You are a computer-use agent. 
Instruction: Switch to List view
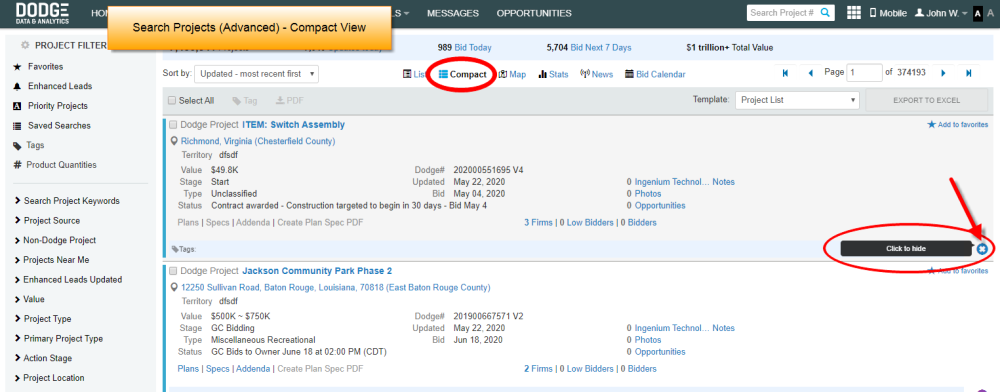415,75
